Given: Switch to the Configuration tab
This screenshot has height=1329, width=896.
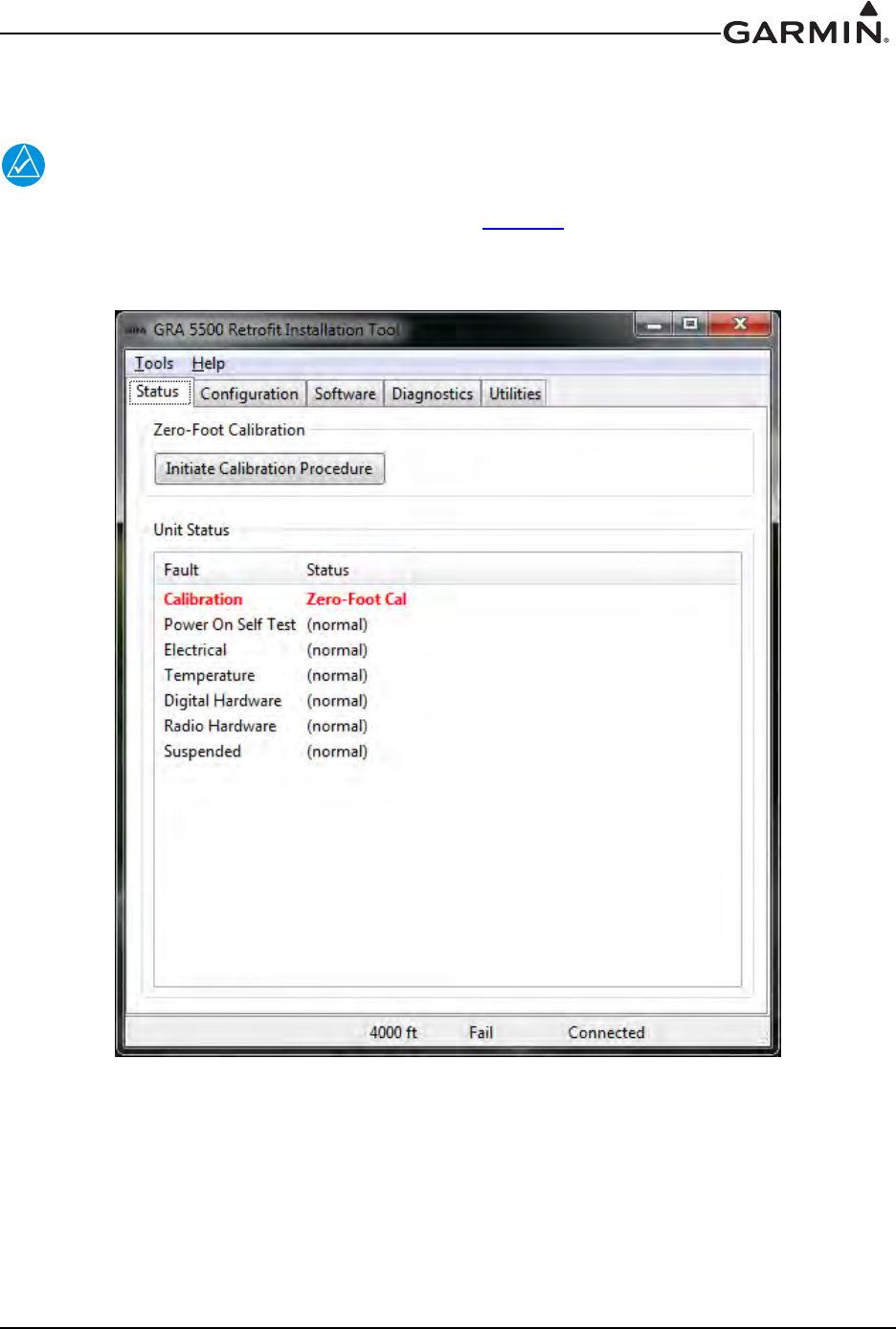Looking at the screenshot, I should click(x=249, y=394).
